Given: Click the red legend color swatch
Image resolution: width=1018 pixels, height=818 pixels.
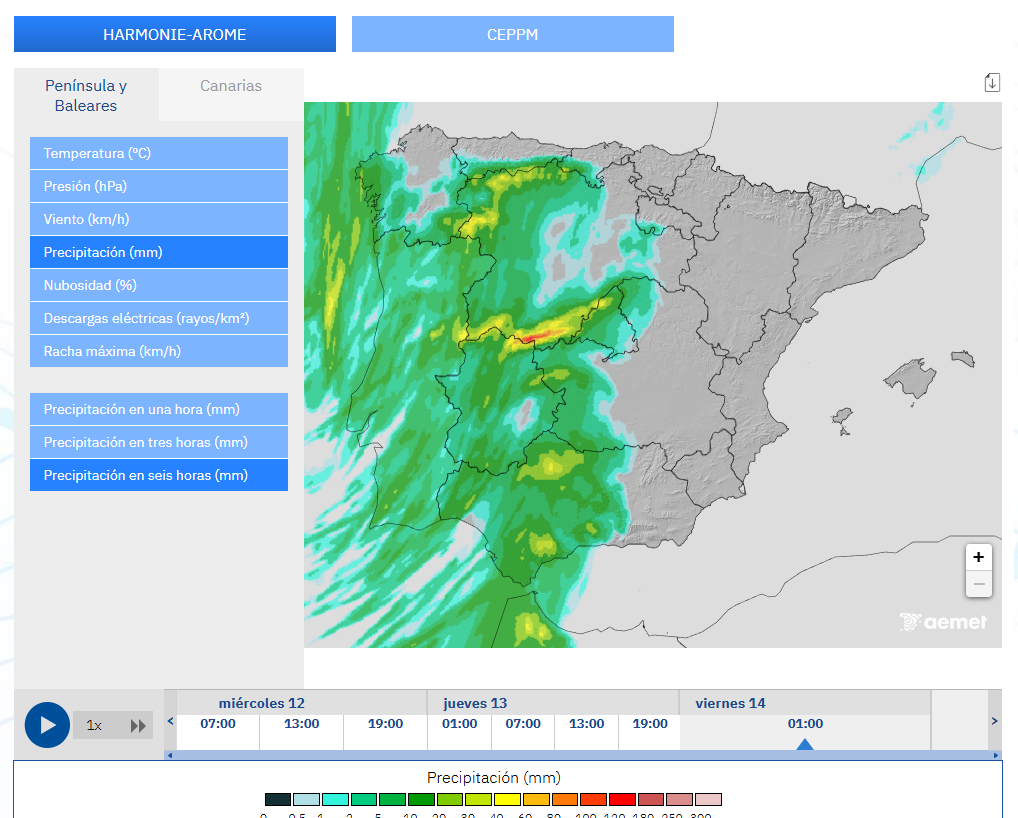Looking at the screenshot, I should [622, 799].
